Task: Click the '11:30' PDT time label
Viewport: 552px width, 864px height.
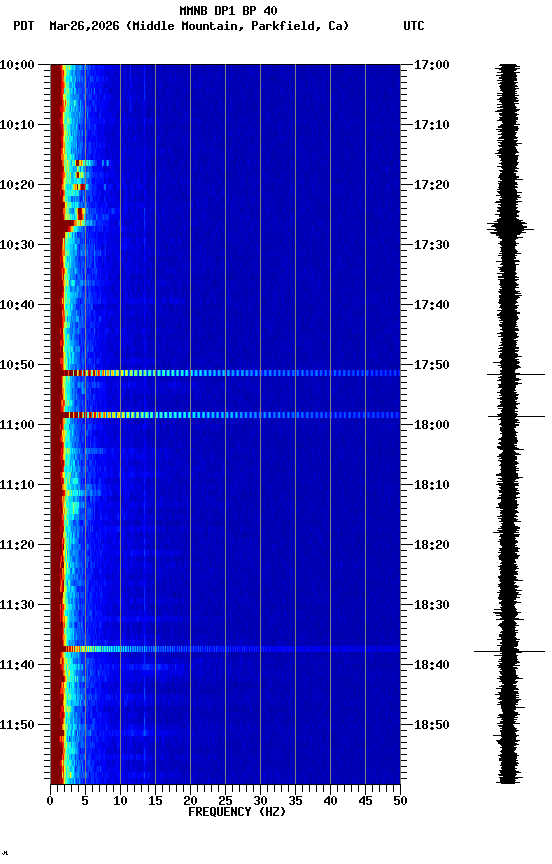Action: pyautogui.click(x=17, y=606)
